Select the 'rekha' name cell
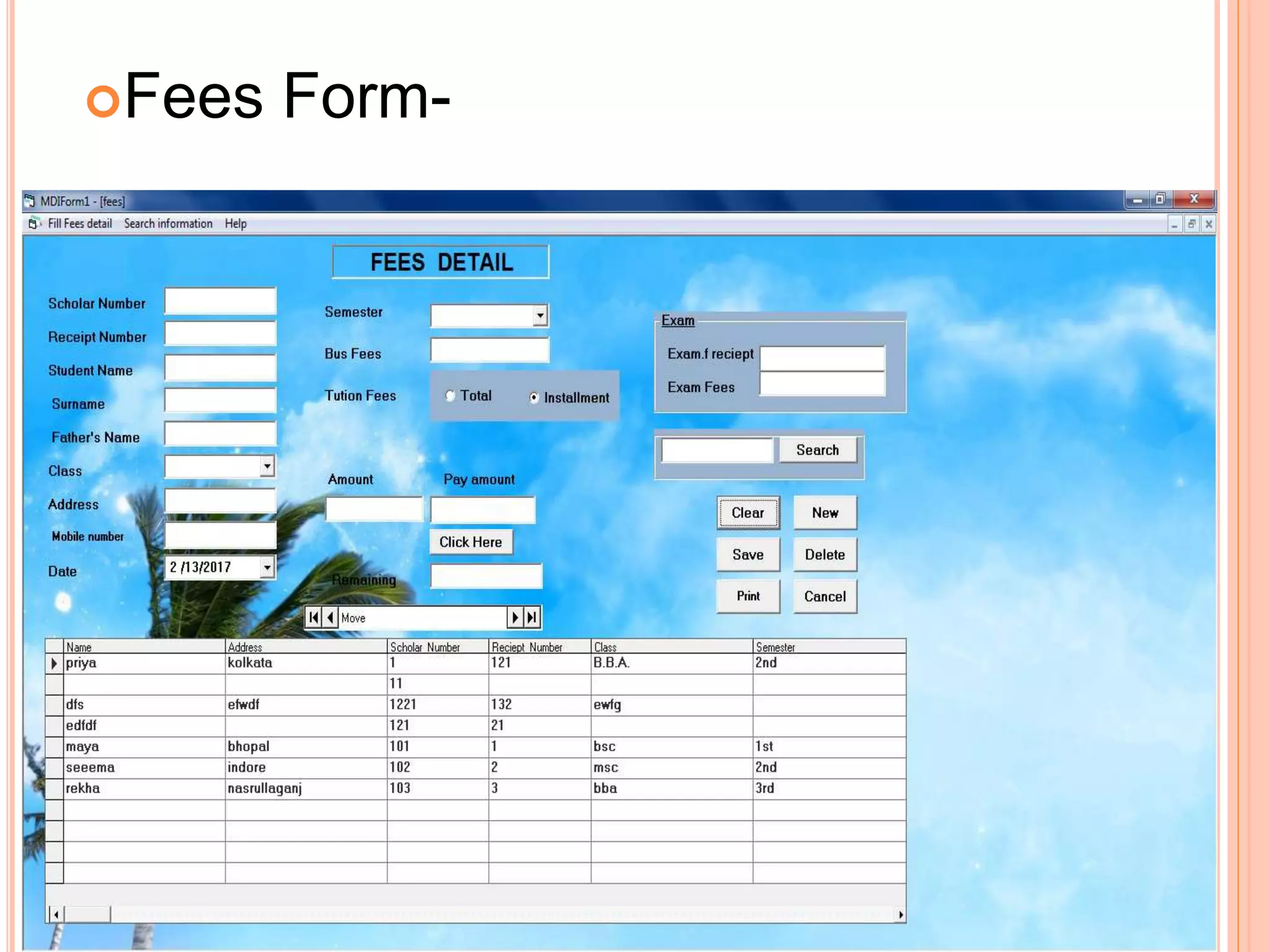 [x=144, y=789]
